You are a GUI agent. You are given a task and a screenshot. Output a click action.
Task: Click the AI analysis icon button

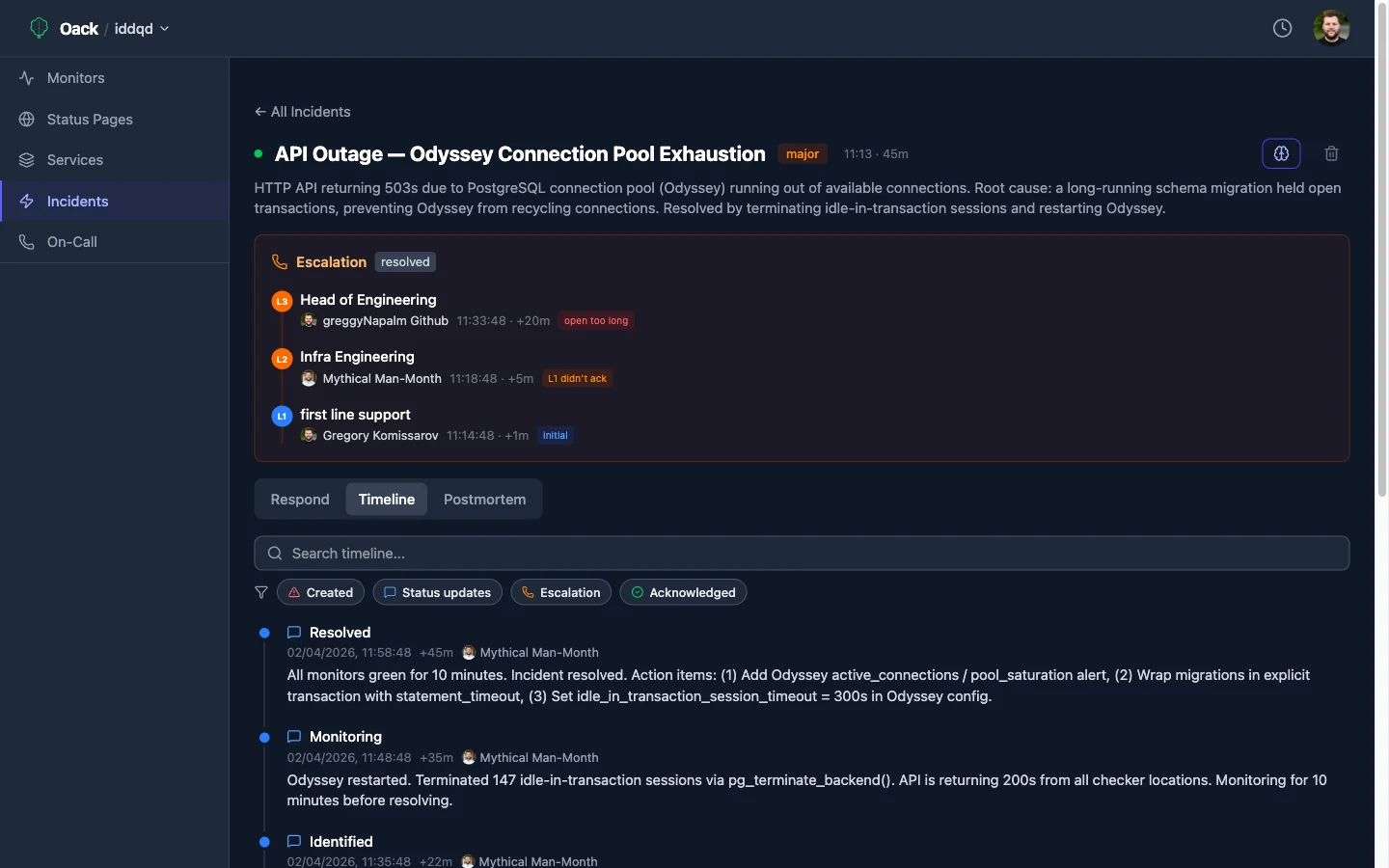pyautogui.click(x=1281, y=153)
